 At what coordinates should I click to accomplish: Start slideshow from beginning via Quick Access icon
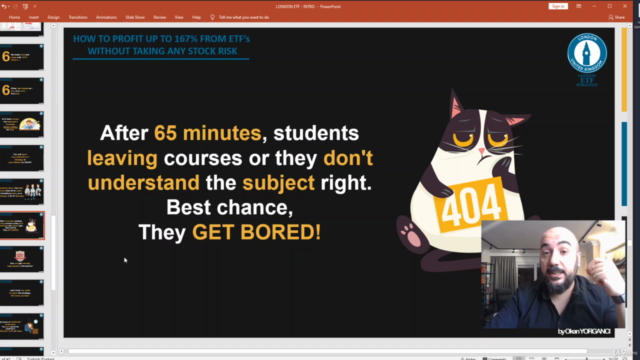[25, 7]
